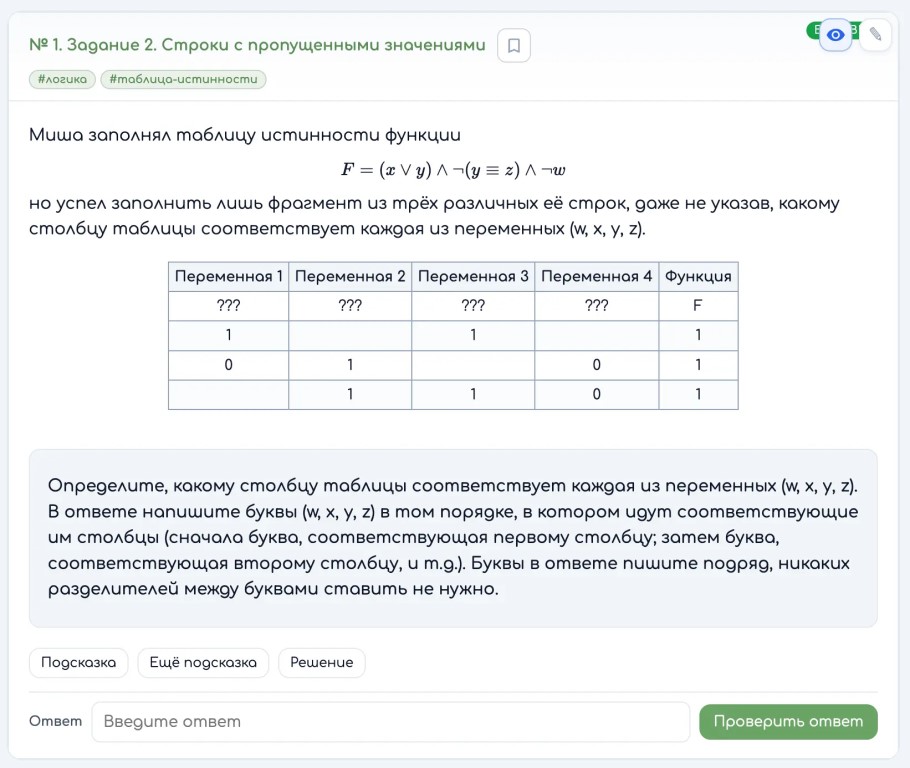
Task: Show Ещё подсказка hint
Action: [203, 662]
